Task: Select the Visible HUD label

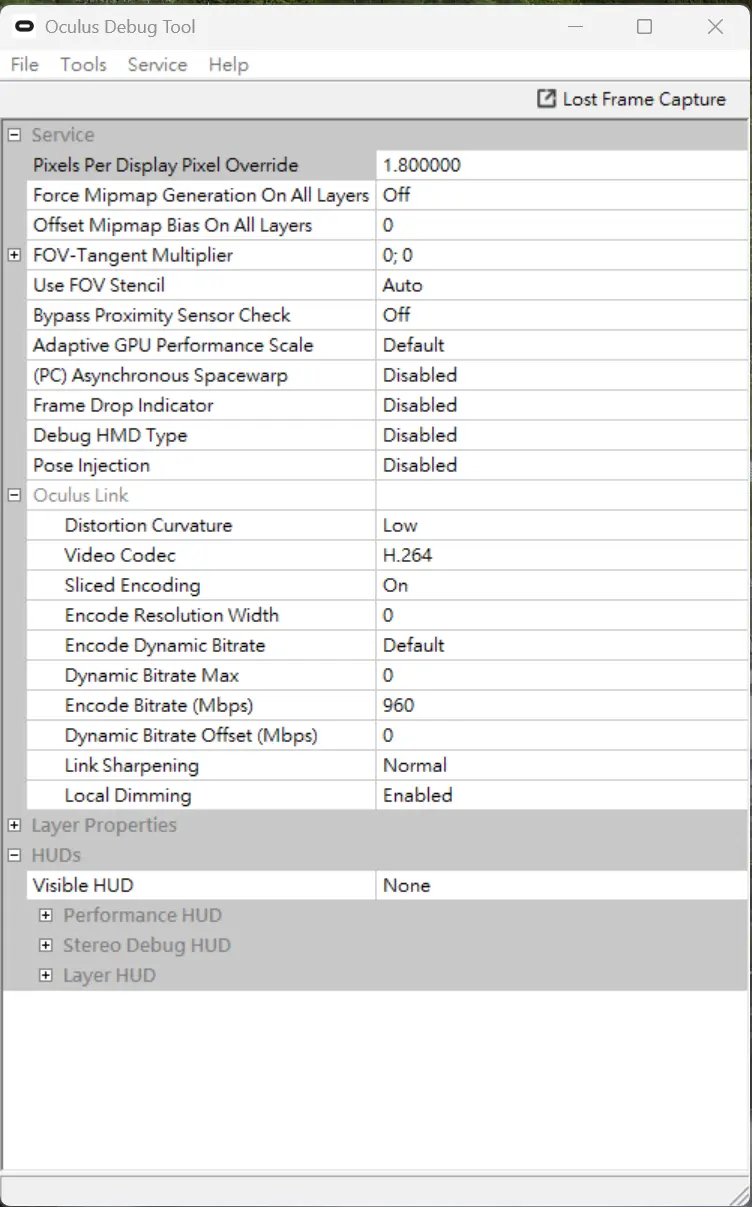Action: tap(83, 885)
